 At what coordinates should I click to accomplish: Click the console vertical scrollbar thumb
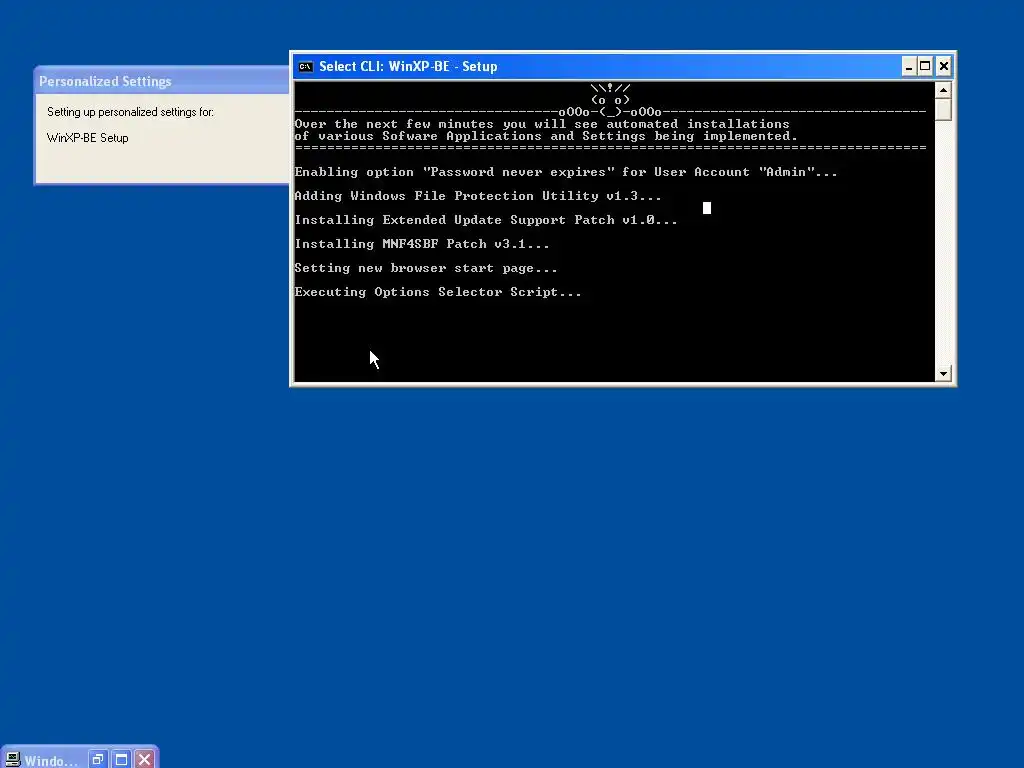[x=943, y=109]
